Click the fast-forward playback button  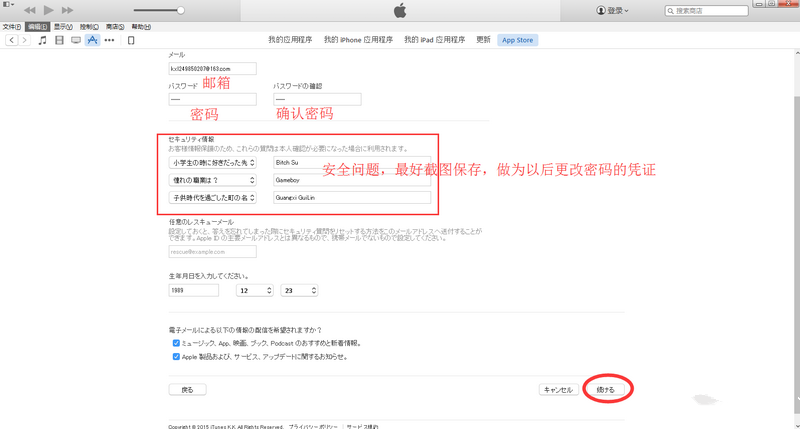coord(67,10)
